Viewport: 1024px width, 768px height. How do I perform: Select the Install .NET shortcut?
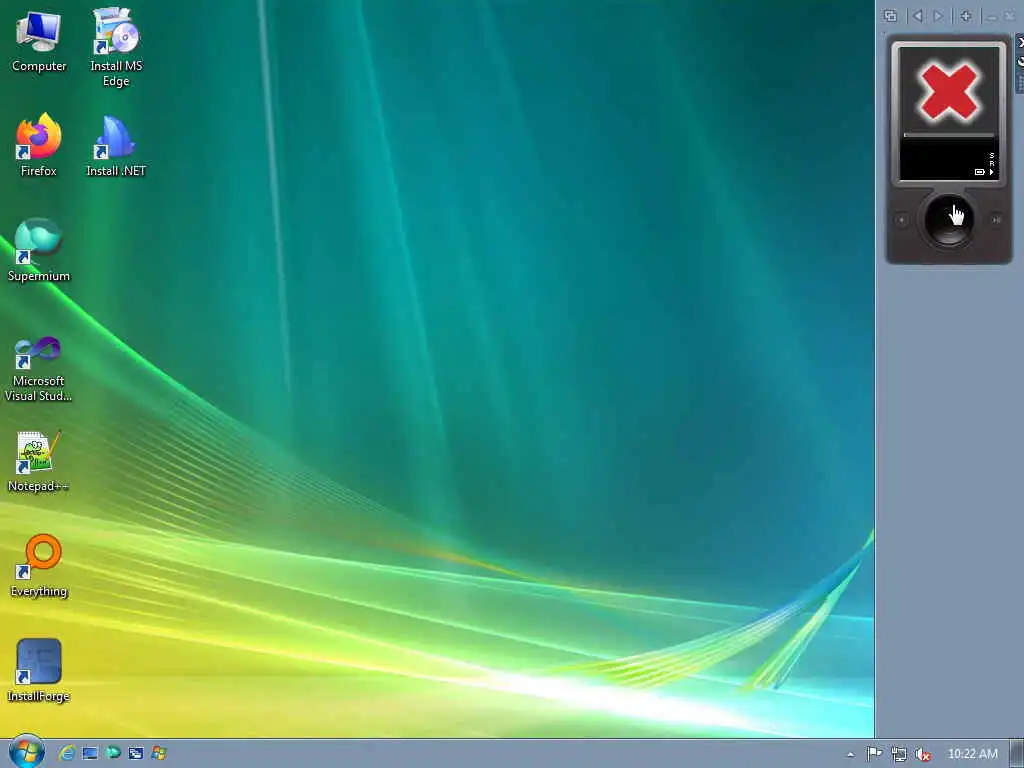[x=116, y=145]
